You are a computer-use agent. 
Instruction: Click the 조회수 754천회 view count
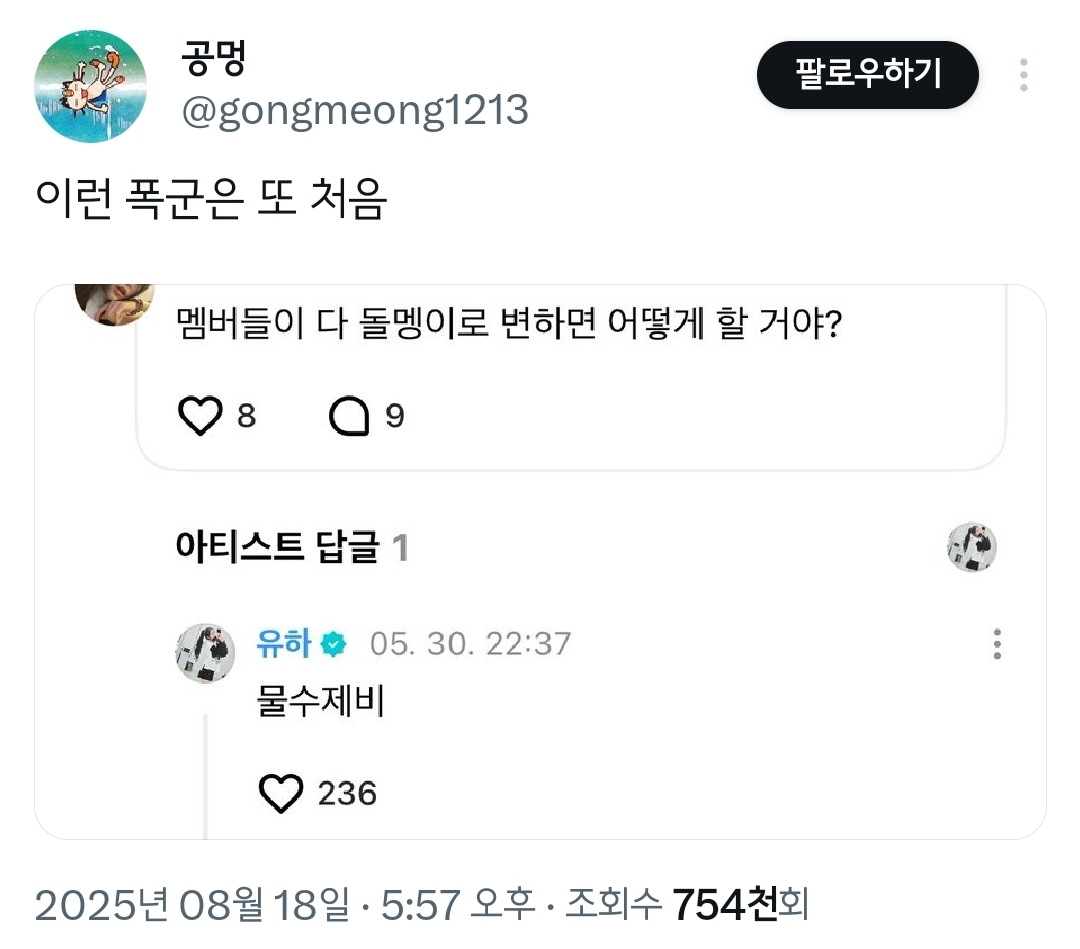[687, 905]
